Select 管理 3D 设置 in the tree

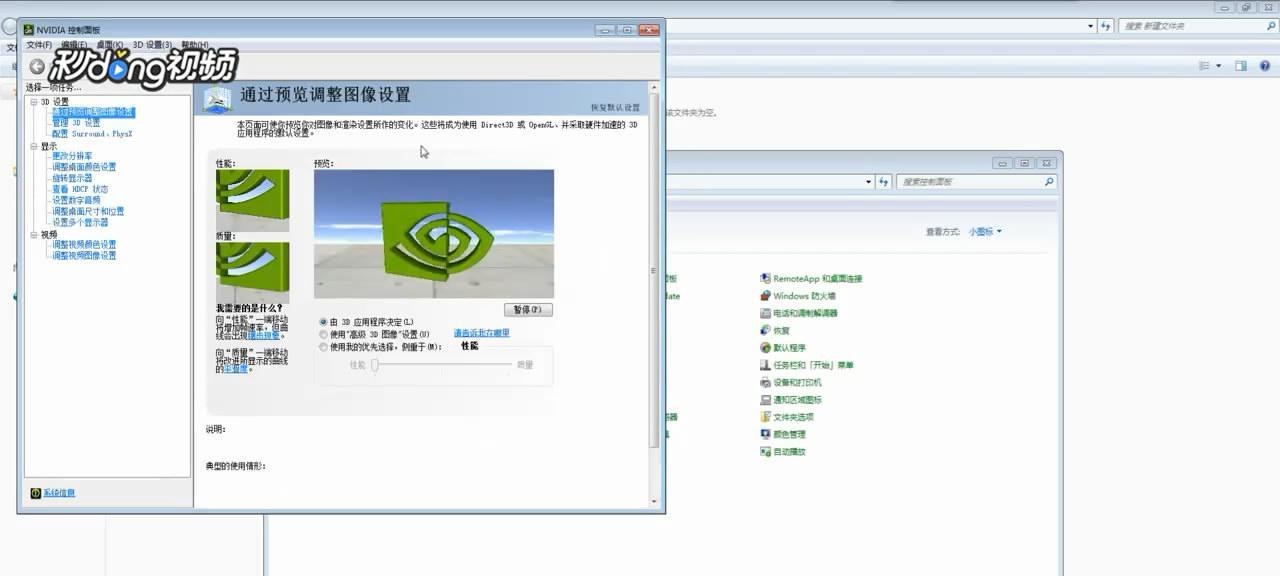77,123
